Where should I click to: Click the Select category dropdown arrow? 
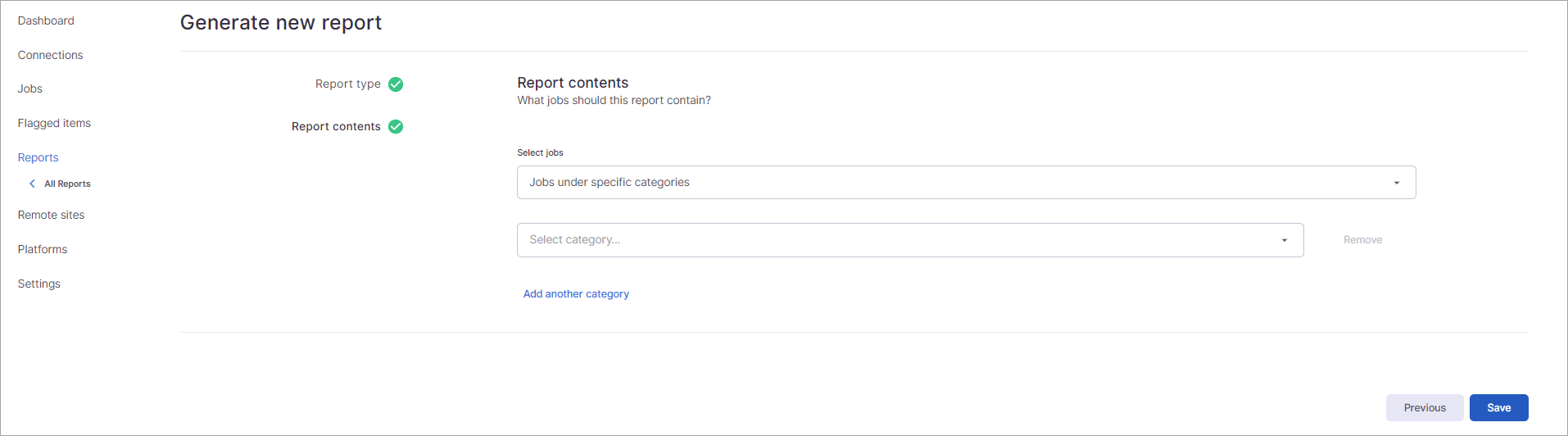(1284, 240)
